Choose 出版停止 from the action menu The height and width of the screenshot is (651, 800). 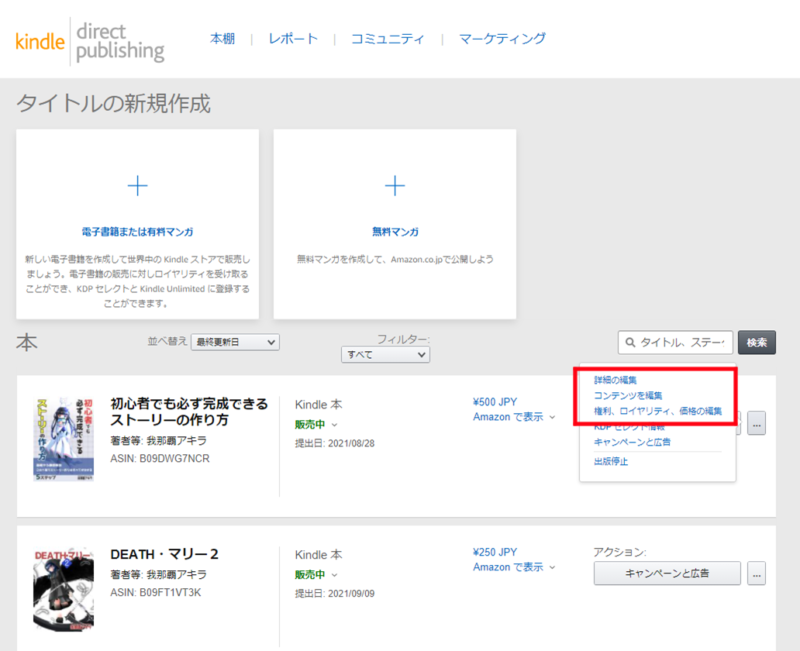pyautogui.click(x=611, y=462)
